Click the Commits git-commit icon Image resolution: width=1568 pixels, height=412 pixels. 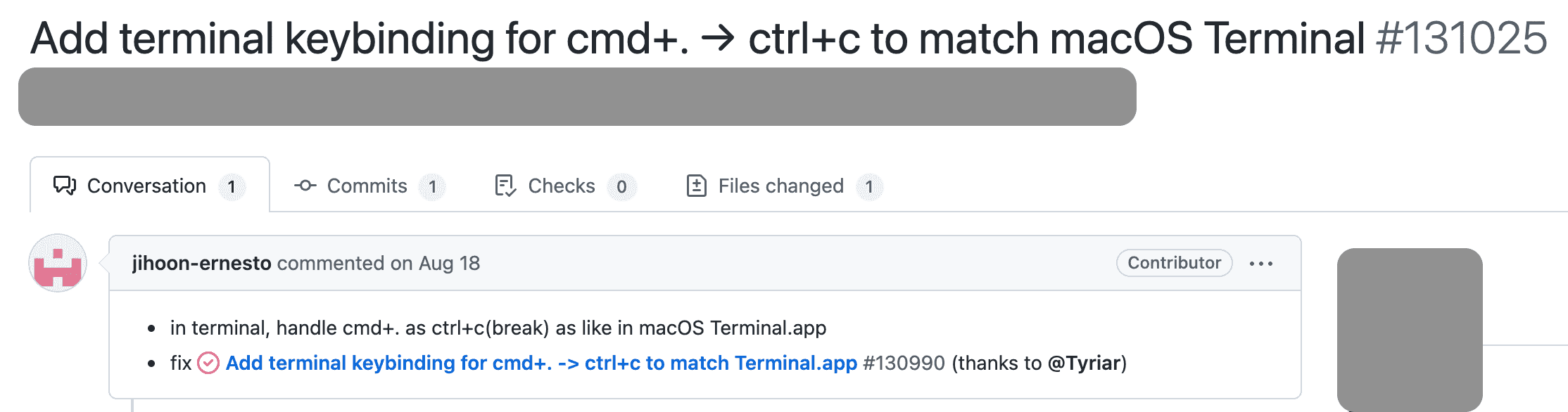click(x=305, y=186)
